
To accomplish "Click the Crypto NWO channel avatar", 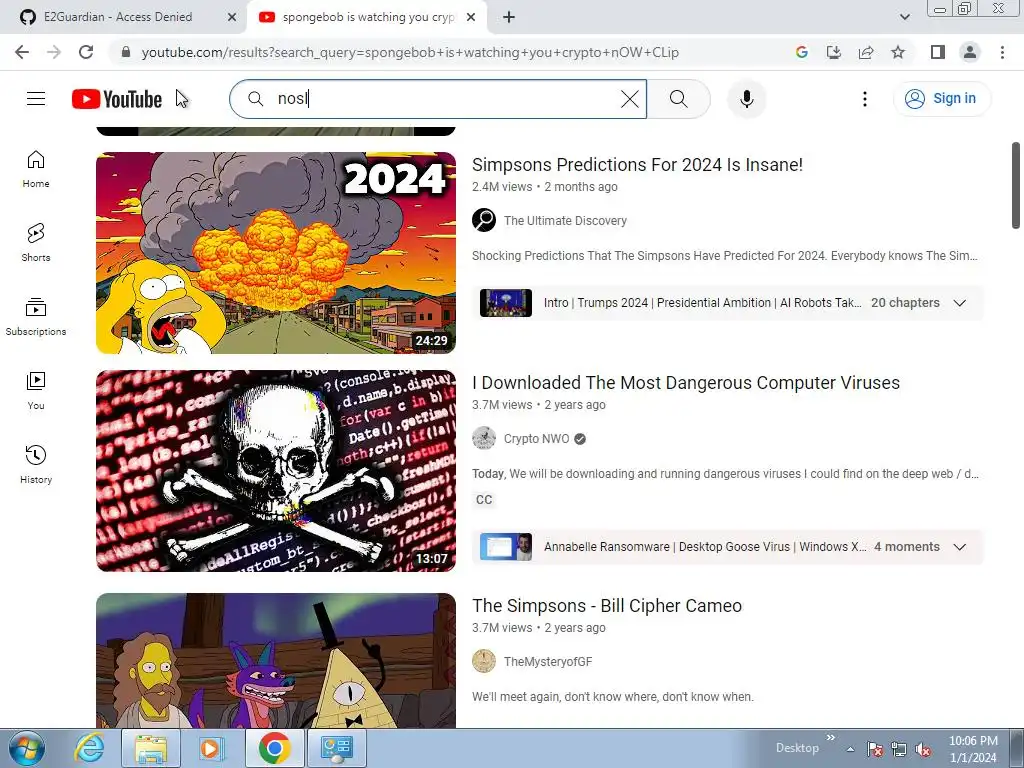I will pos(484,438).
